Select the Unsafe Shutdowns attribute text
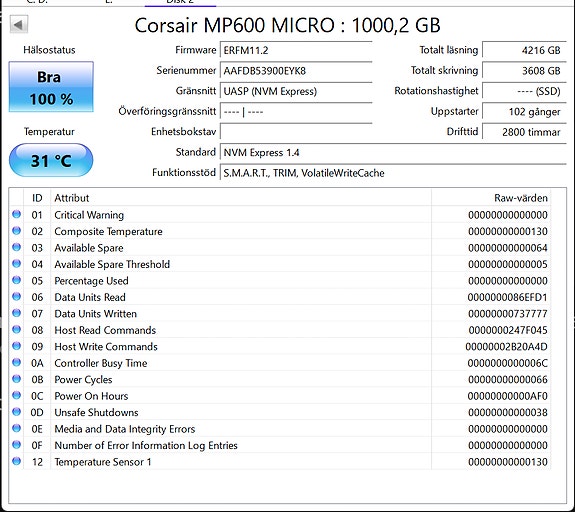Screen dimensions: 575x512 96,413
